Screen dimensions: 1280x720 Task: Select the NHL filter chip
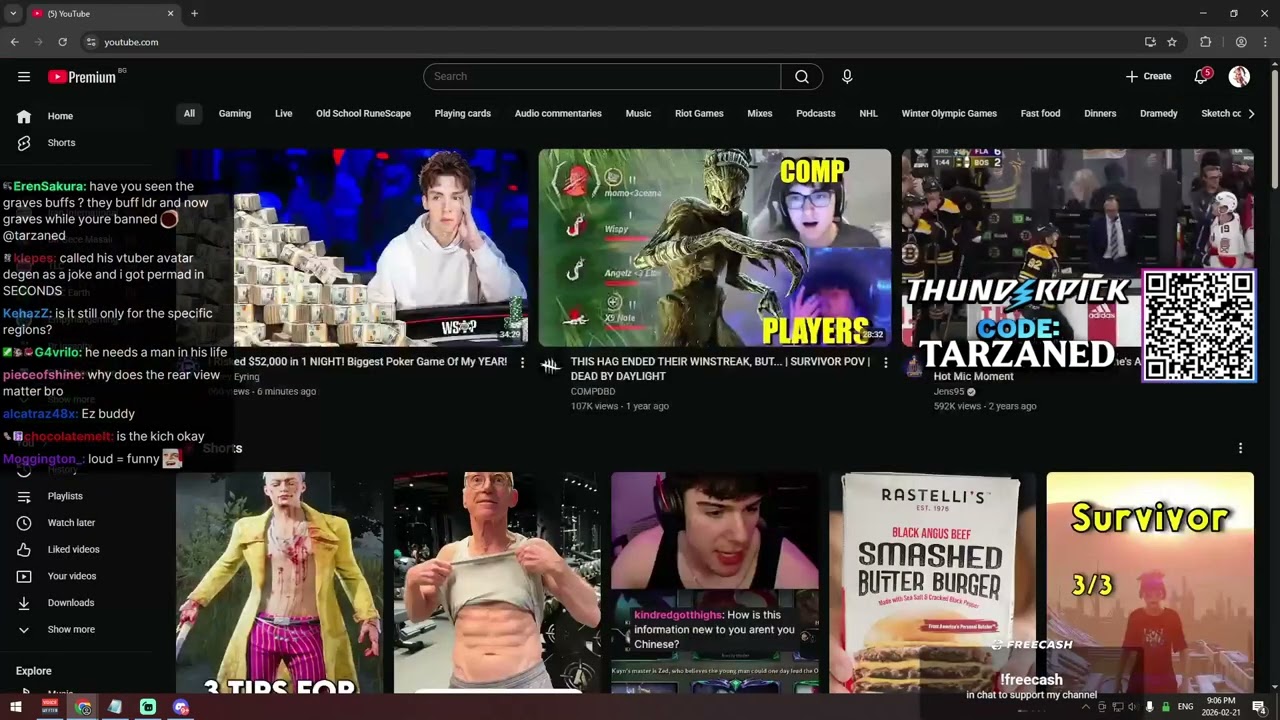(868, 114)
